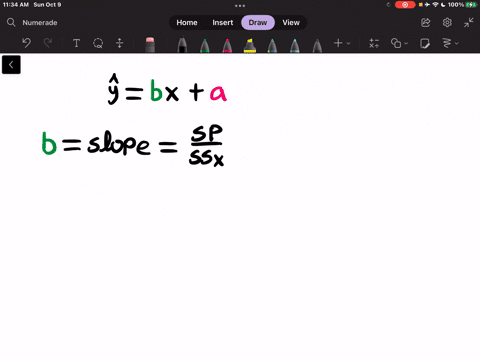Switch to the Home tab
The image size is (480, 360).
pos(187,23)
